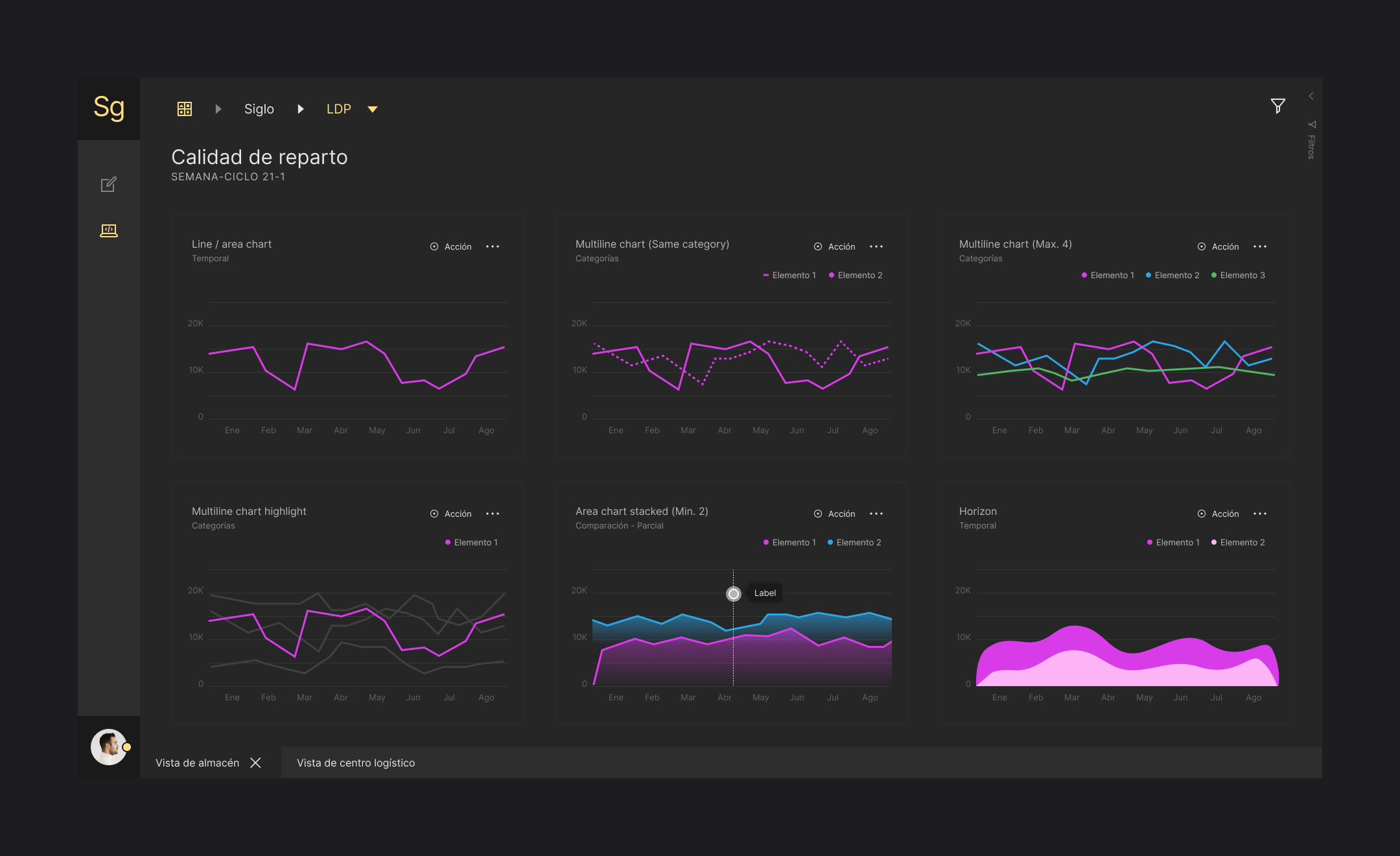The width and height of the screenshot is (1400, 856).
Task: Click the hover marker on Area stacked chart
Action: point(733,593)
